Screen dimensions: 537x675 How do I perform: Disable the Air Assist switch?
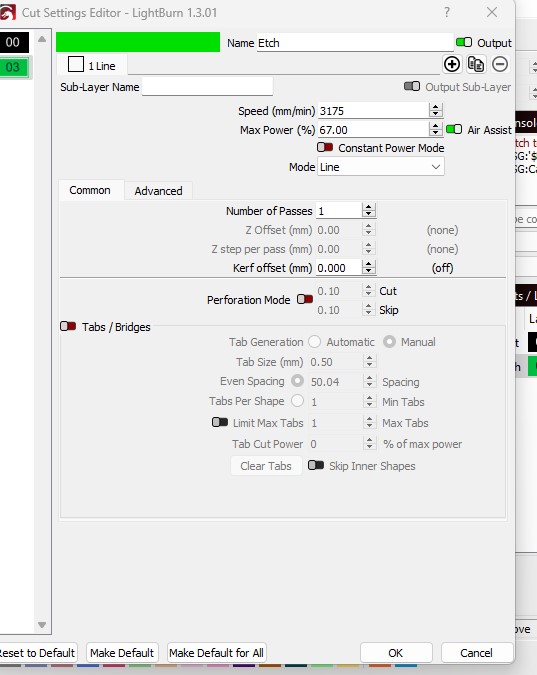click(x=454, y=129)
